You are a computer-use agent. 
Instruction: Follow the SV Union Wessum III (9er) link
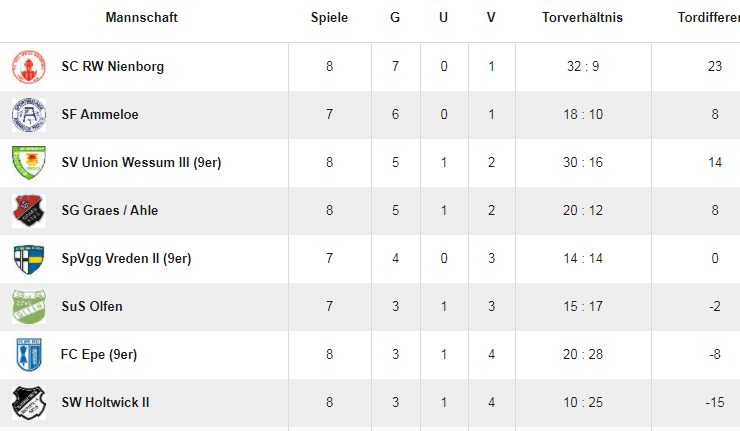tap(141, 162)
